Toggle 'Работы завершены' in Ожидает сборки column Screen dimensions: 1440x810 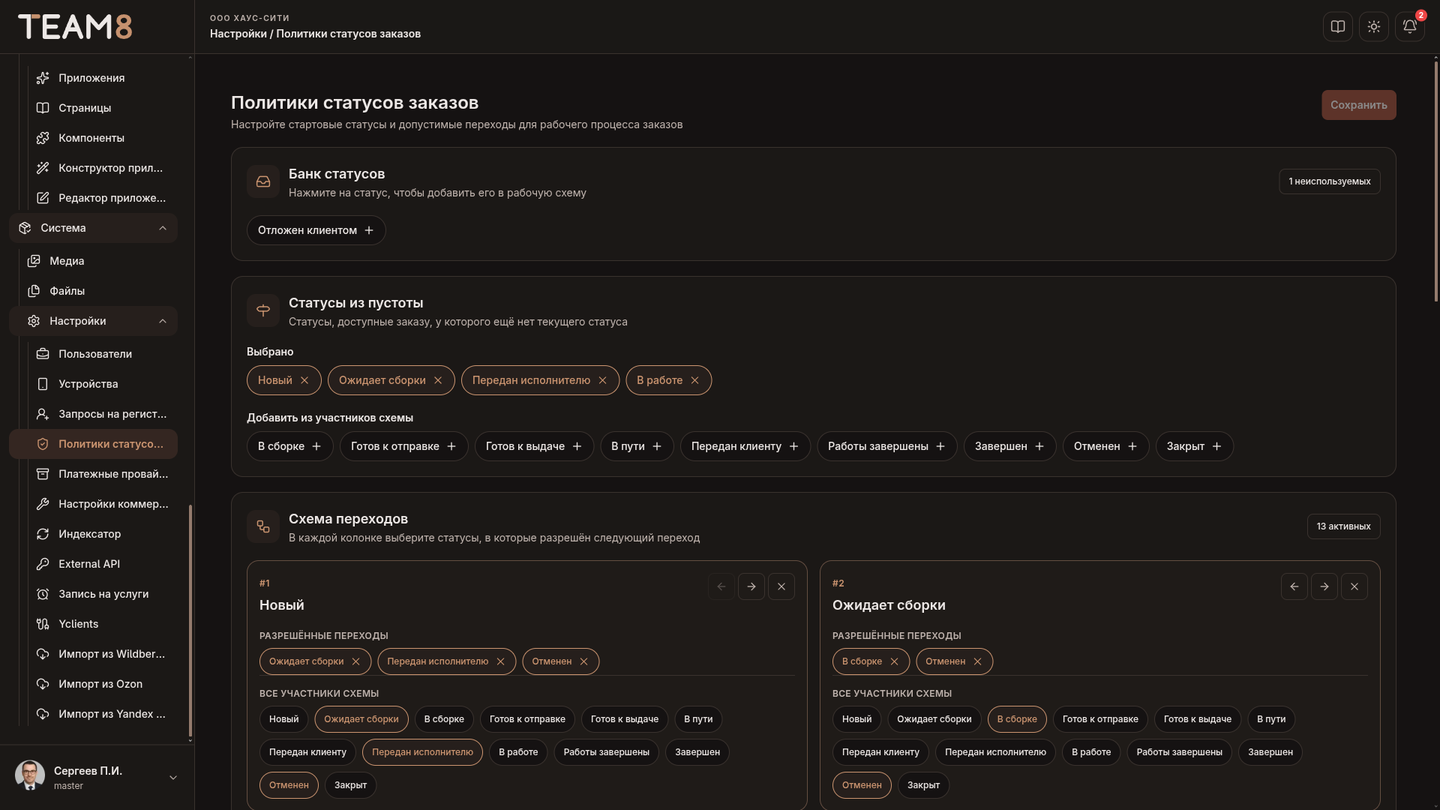[1180, 752]
